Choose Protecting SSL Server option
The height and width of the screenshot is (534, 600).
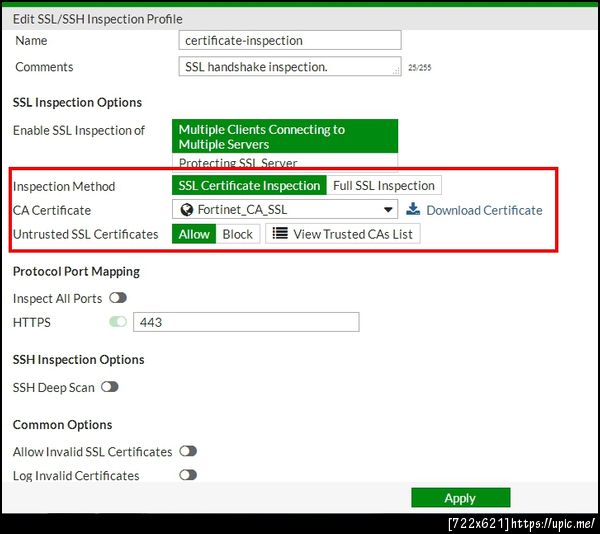point(285,161)
